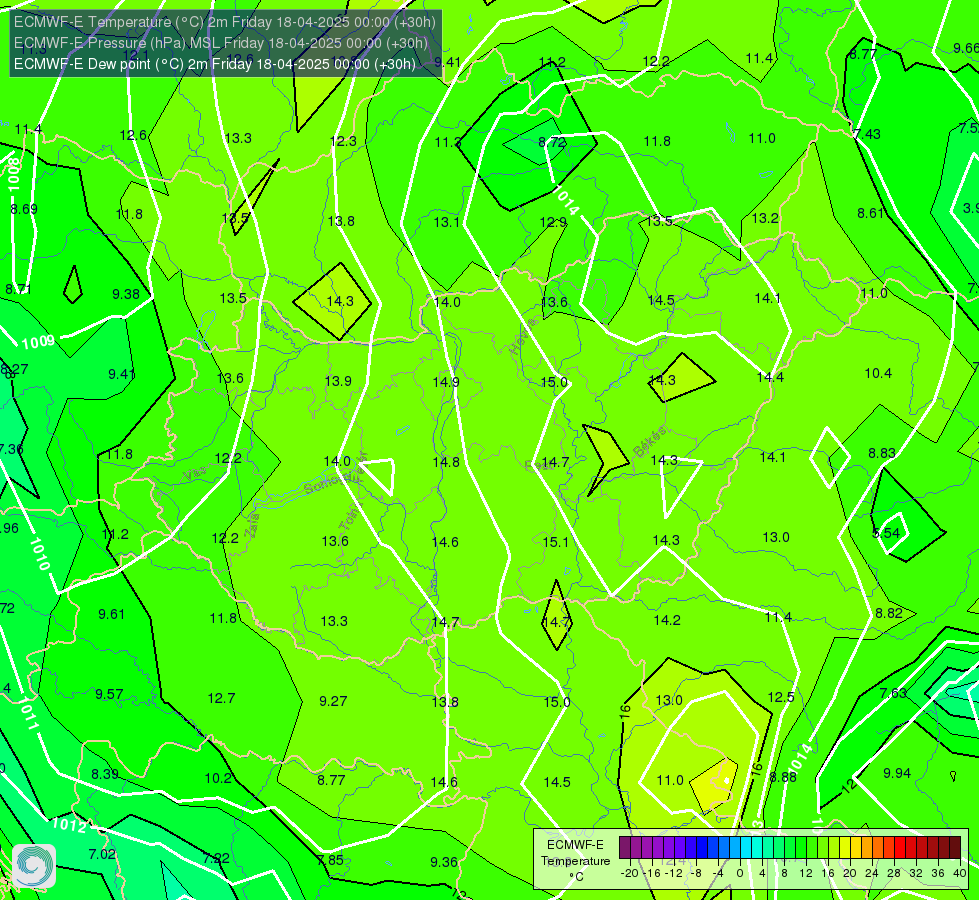Click the ECMWF-E Temperature °C legend title
The image size is (979, 900).
pos(575,861)
